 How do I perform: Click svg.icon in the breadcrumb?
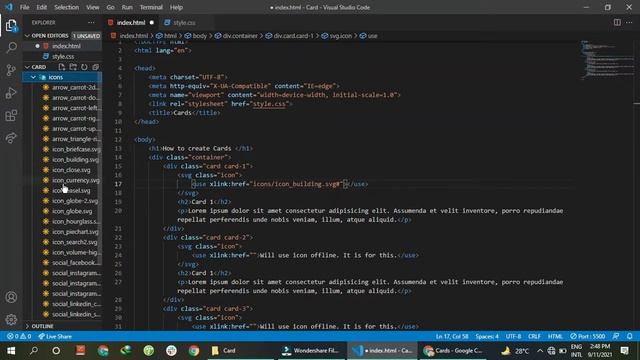pos(336,36)
